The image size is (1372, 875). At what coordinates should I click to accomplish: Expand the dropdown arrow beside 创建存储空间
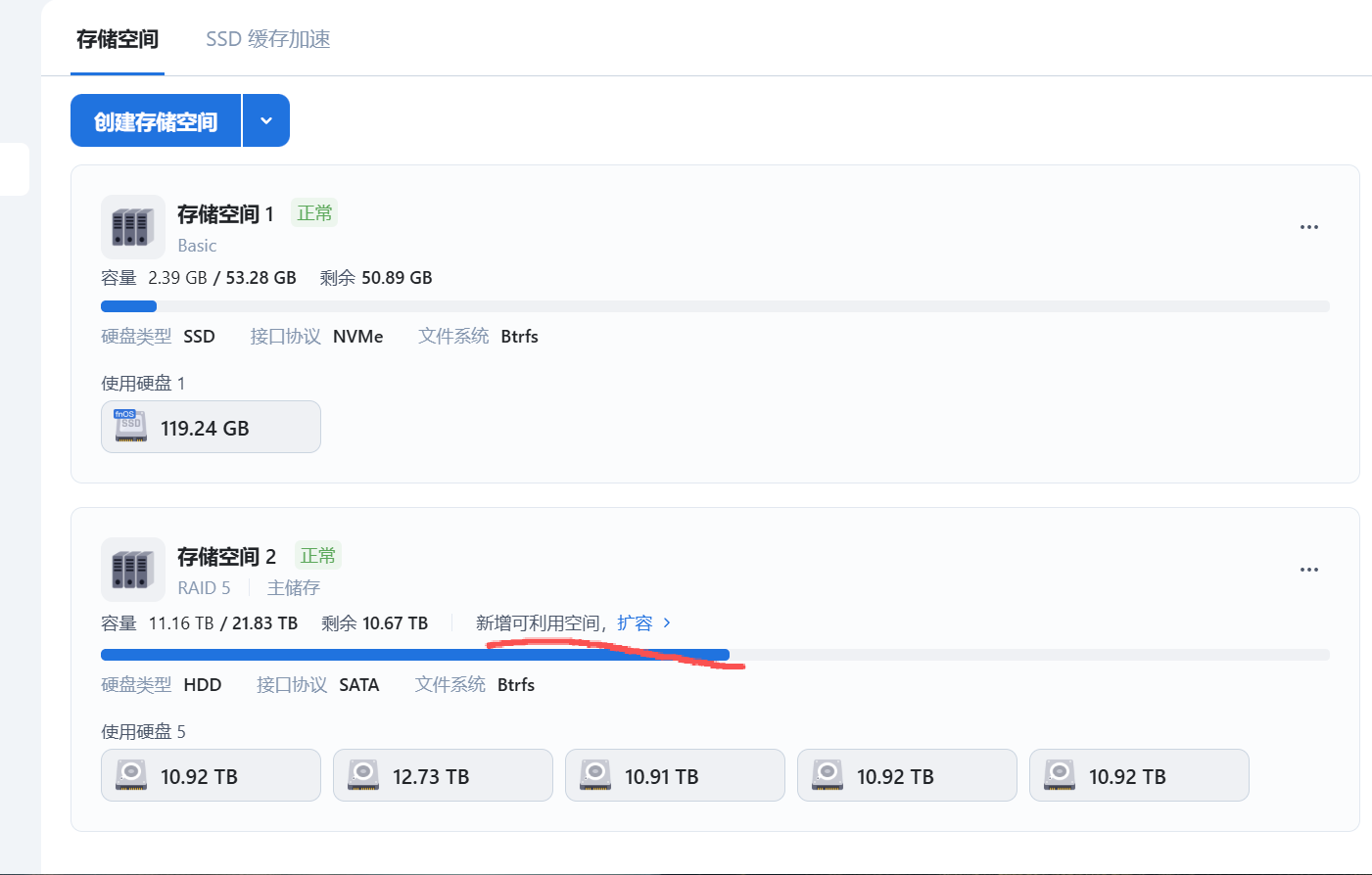click(266, 120)
